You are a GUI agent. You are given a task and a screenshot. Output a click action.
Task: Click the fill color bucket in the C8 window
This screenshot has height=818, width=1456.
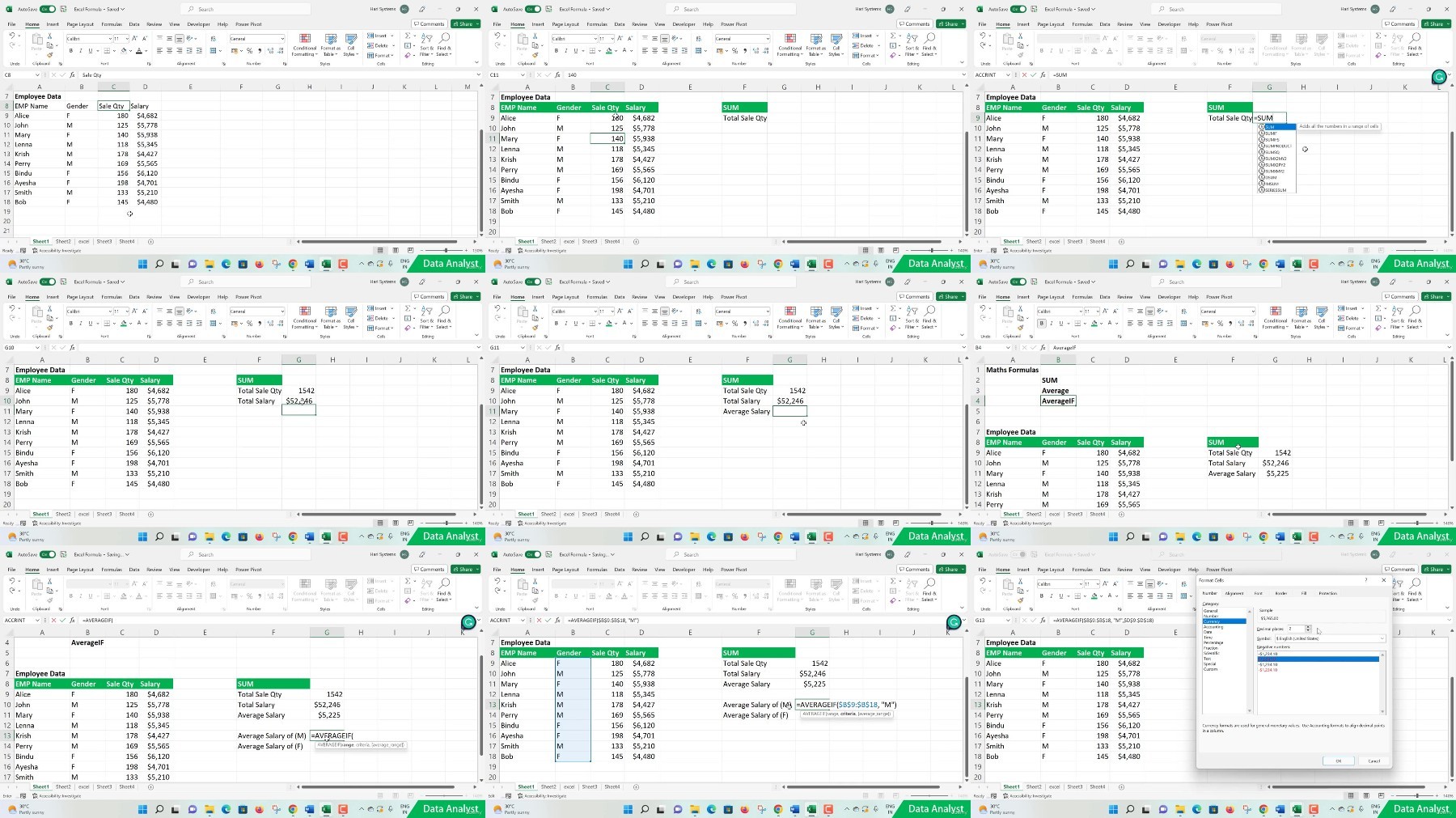[124, 50]
